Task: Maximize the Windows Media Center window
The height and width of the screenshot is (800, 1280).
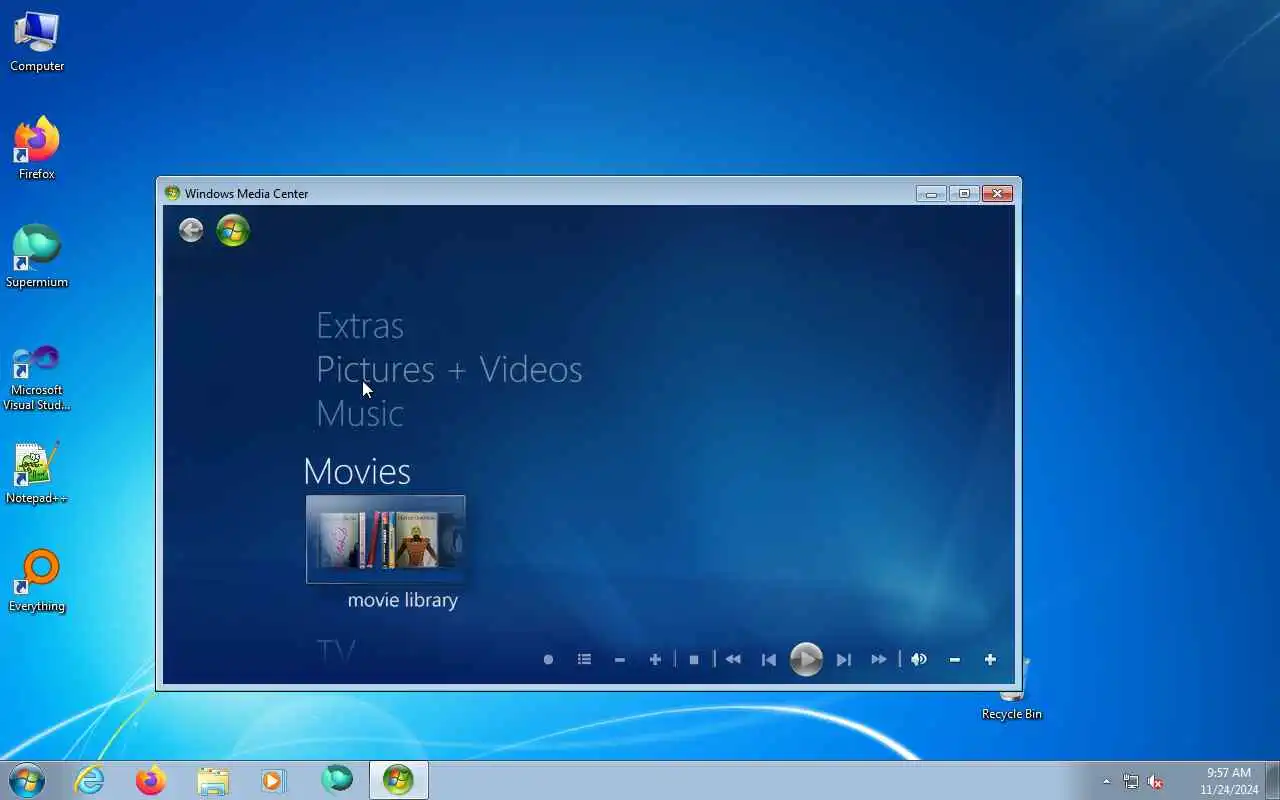Action: click(x=964, y=194)
